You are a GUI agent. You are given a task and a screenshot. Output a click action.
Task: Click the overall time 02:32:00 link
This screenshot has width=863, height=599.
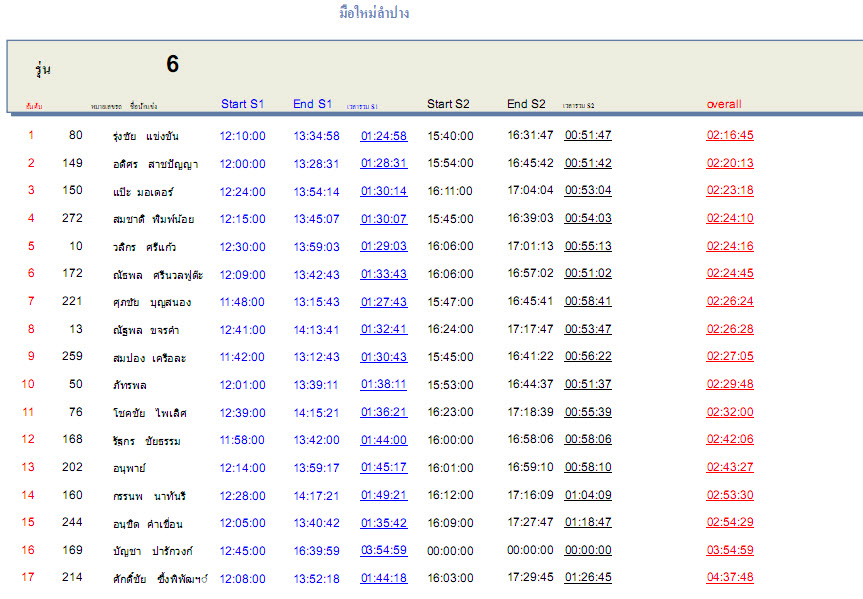(x=730, y=412)
